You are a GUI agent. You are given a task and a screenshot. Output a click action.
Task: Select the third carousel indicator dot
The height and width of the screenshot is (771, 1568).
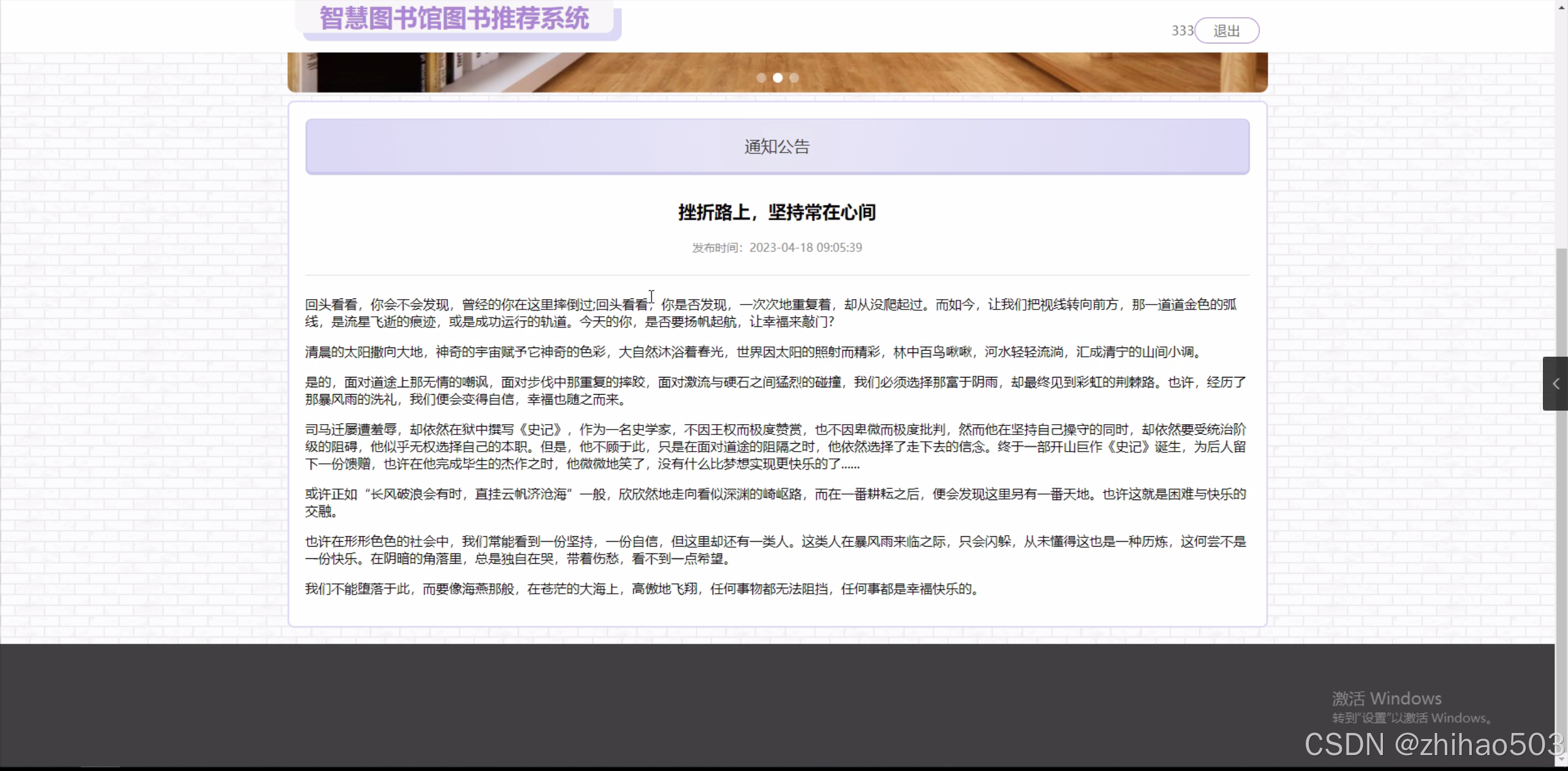coord(794,78)
